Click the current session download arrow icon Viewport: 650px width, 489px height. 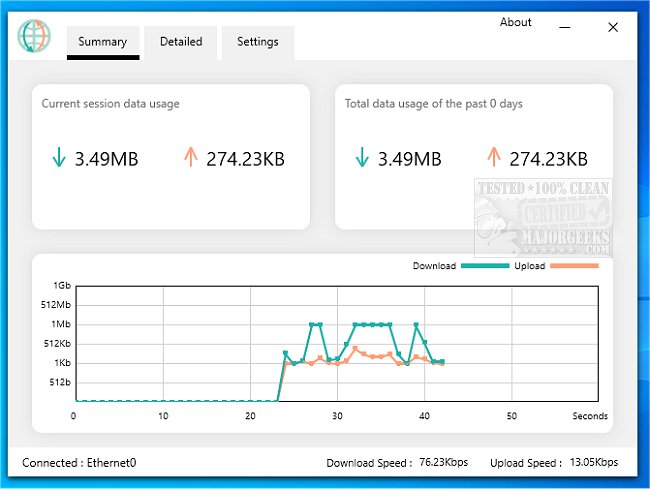pyautogui.click(x=59, y=157)
